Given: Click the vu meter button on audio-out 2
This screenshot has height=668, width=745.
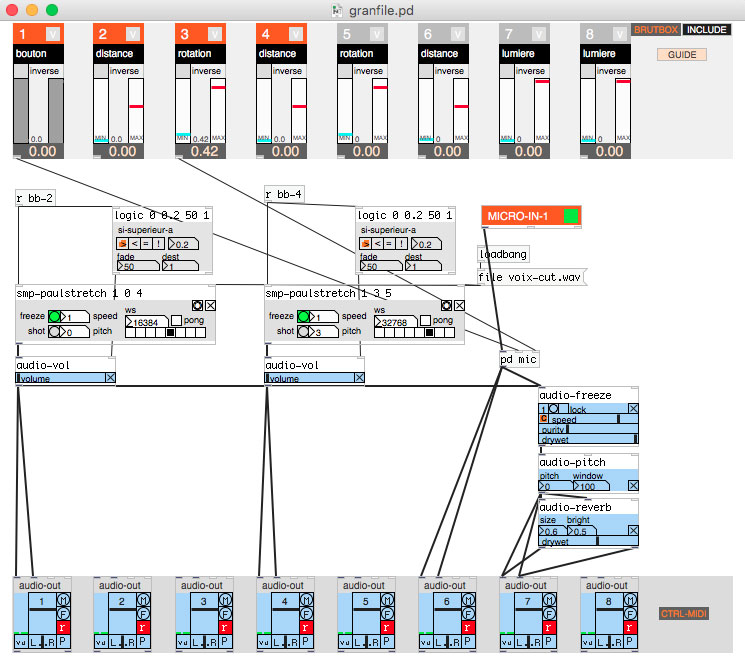Looking at the screenshot, I should tap(101, 642).
